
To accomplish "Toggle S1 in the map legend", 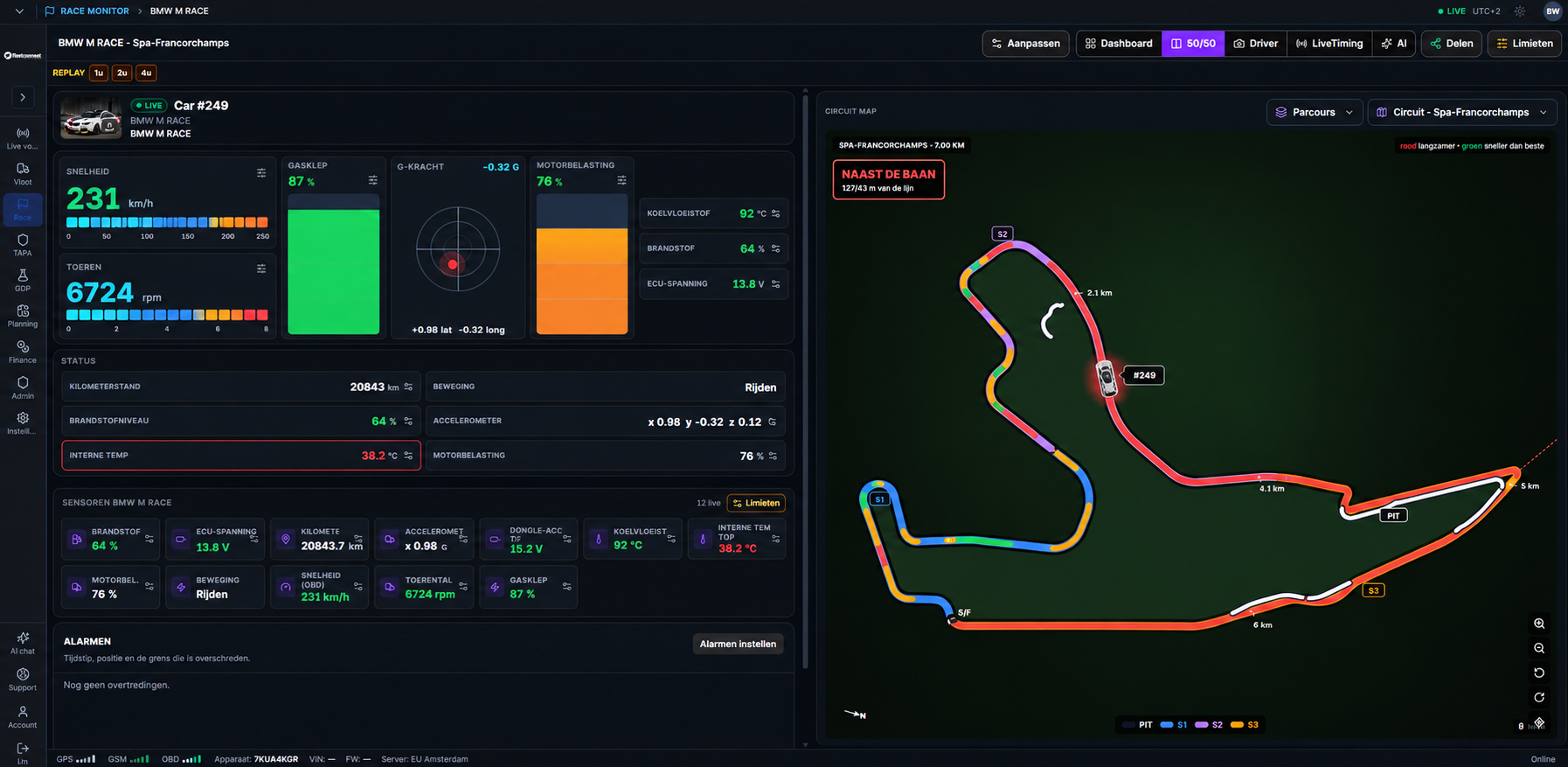I will [1174, 725].
